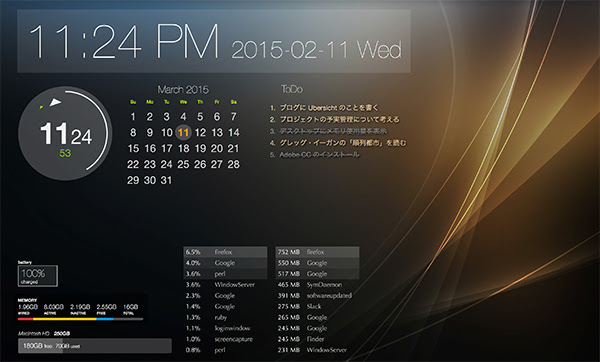Click the 245 MB Google memory row
Viewport: 600px width, 362px height.
(317, 328)
